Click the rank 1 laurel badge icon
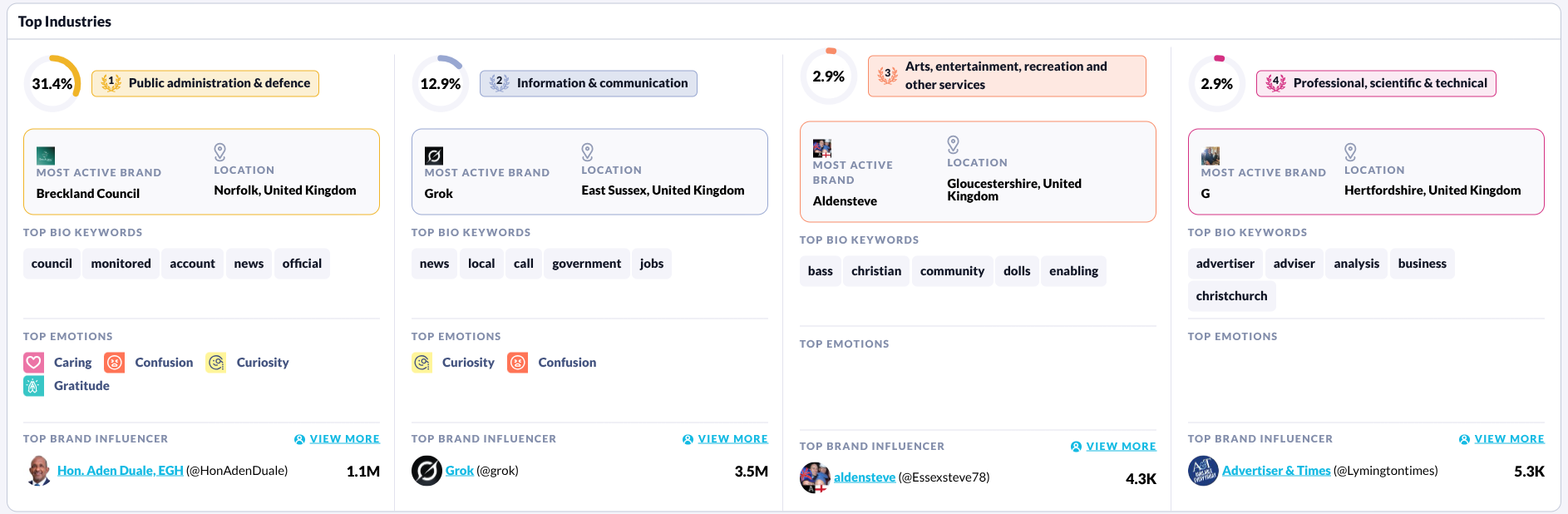Image resolution: width=1568 pixels, height=514 pixels. [111, 83]
